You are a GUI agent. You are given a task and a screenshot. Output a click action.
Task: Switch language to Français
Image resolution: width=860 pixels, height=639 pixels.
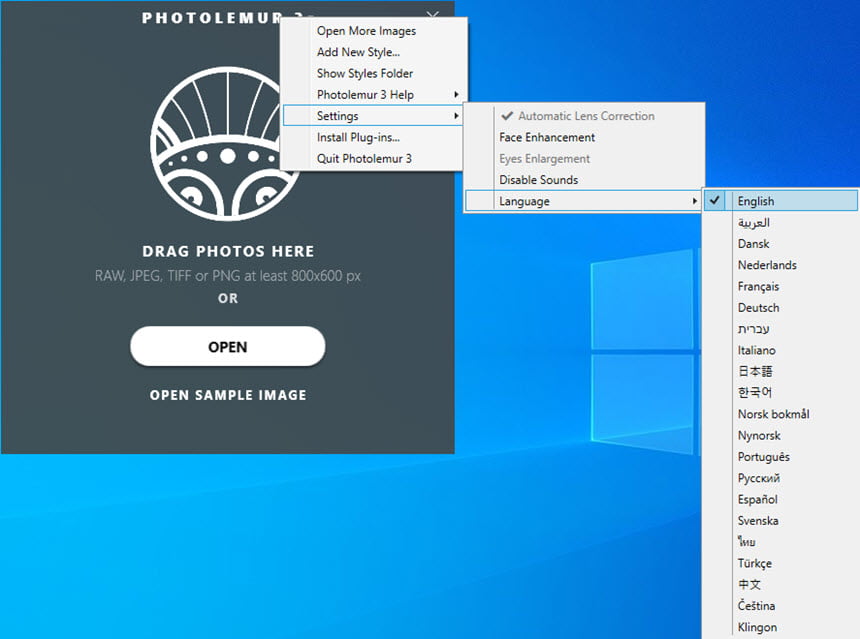coord(780,286)
